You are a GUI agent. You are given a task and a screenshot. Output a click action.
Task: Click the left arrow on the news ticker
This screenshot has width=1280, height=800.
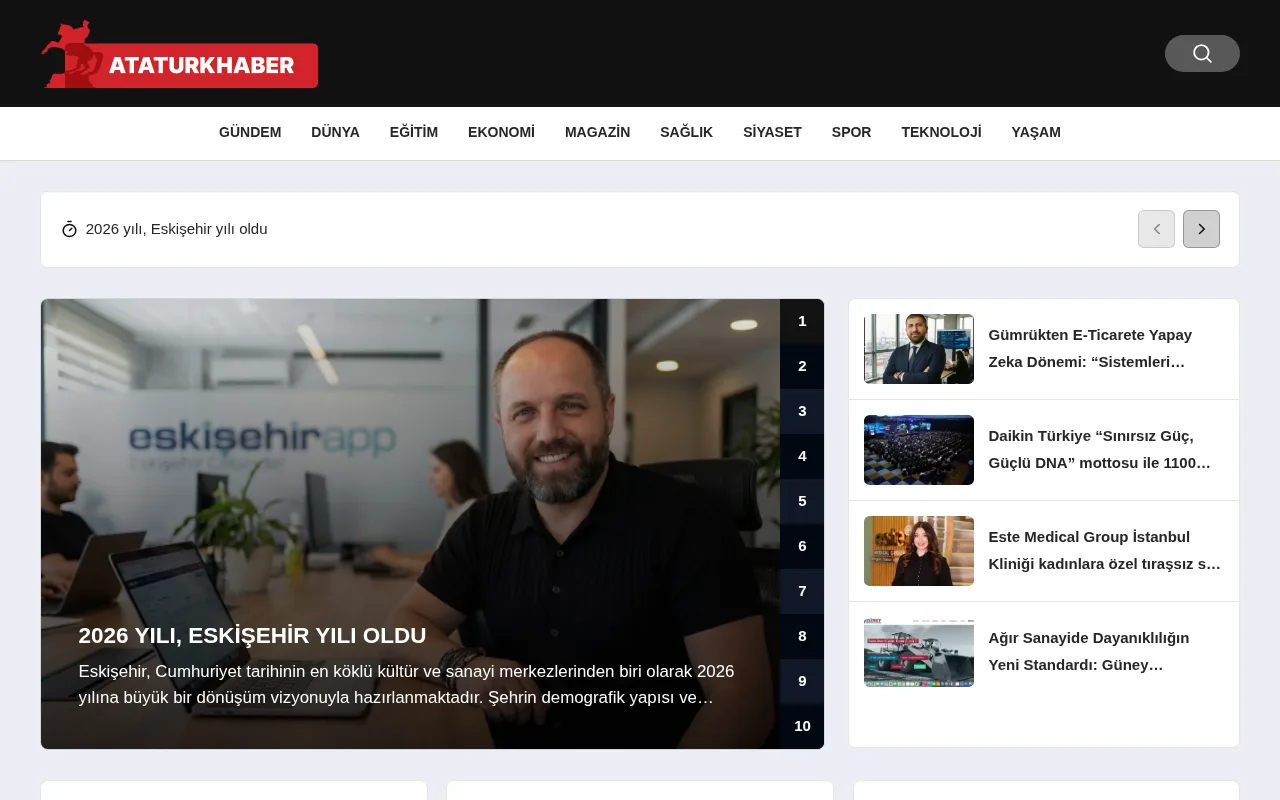(x=1156, y=229)
